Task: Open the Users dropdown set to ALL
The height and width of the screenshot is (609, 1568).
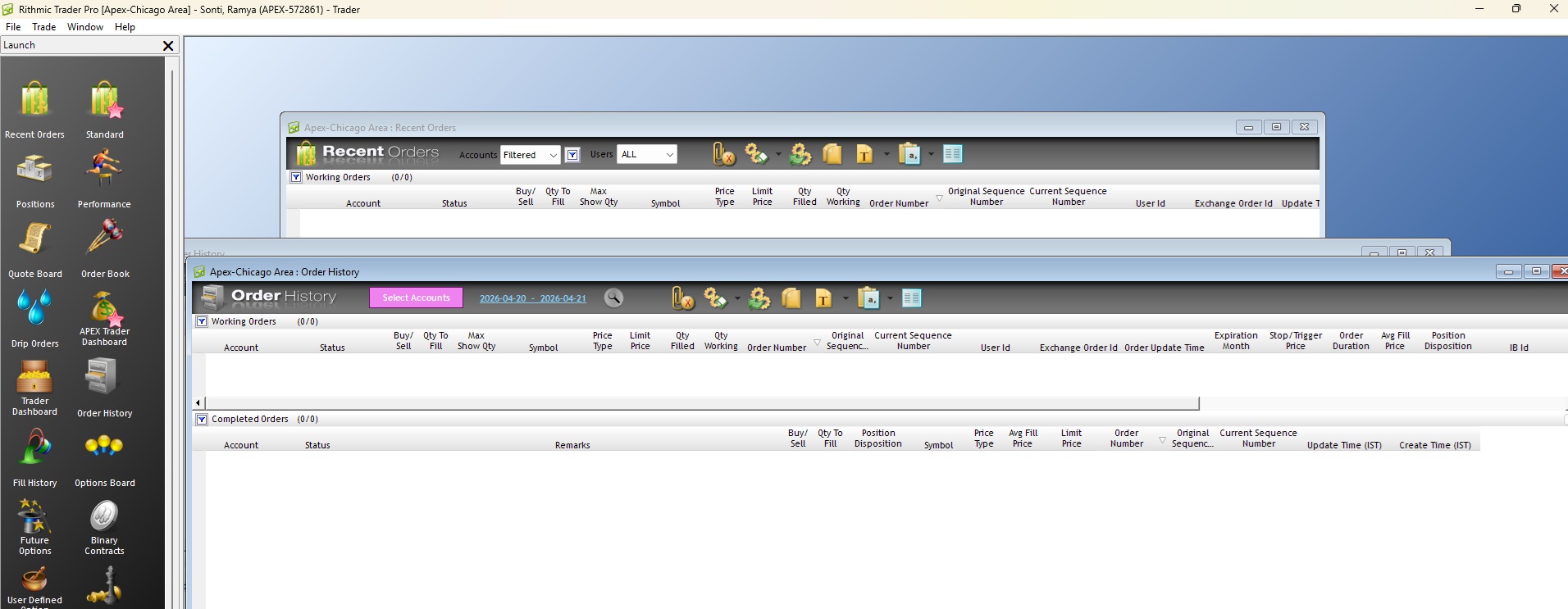Action: coord(647,154)
